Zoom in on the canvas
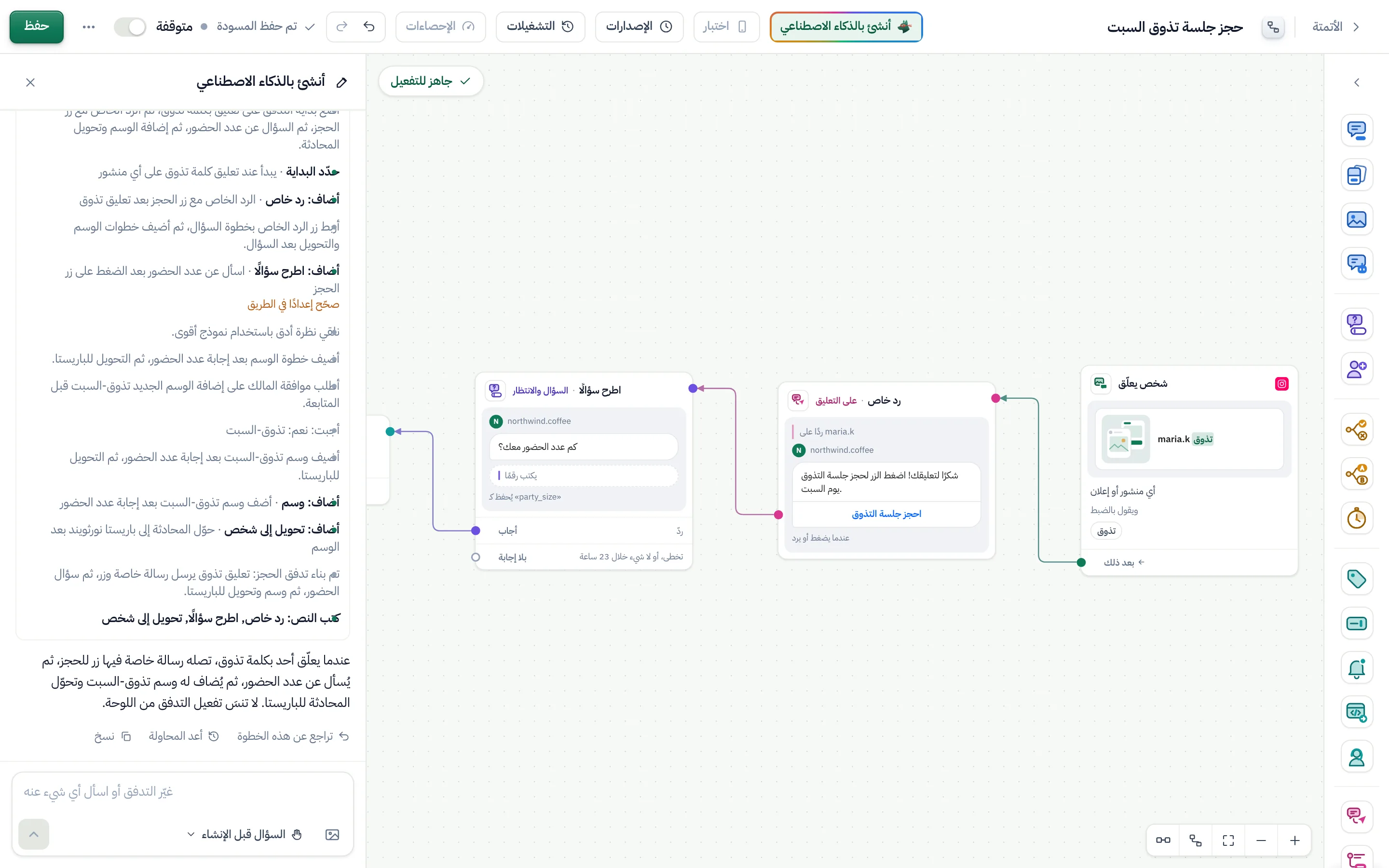Screen dimensions: 1389x868 click(1294, 841)
